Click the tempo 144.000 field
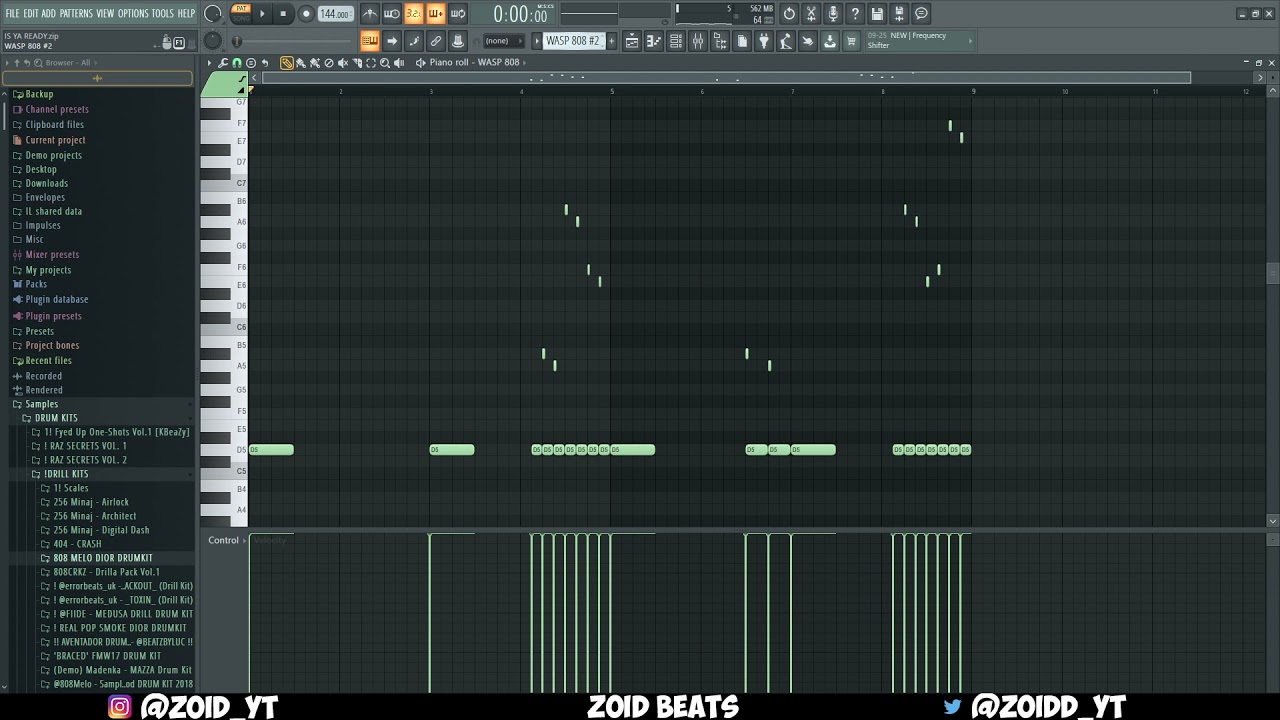The height and width of the screenshot is (720, 1280). [x=335, y=14]
